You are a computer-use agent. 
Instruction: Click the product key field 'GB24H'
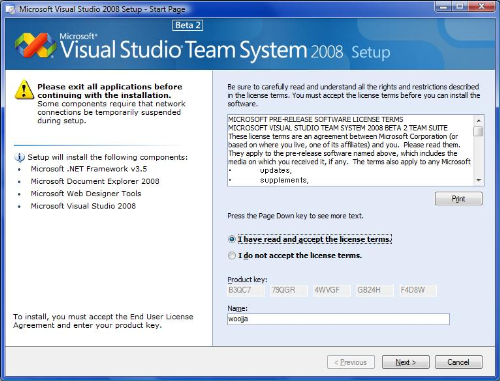375,290
